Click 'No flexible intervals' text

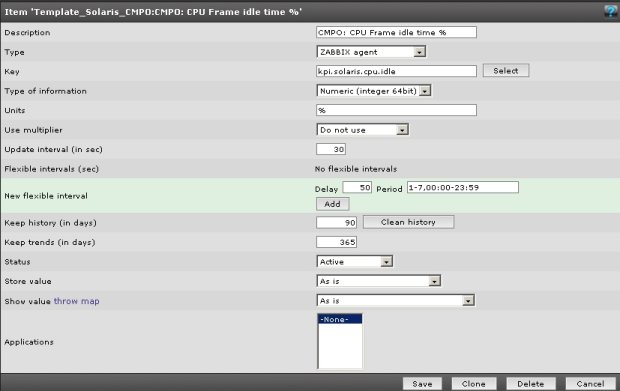(x=356, y=169)
